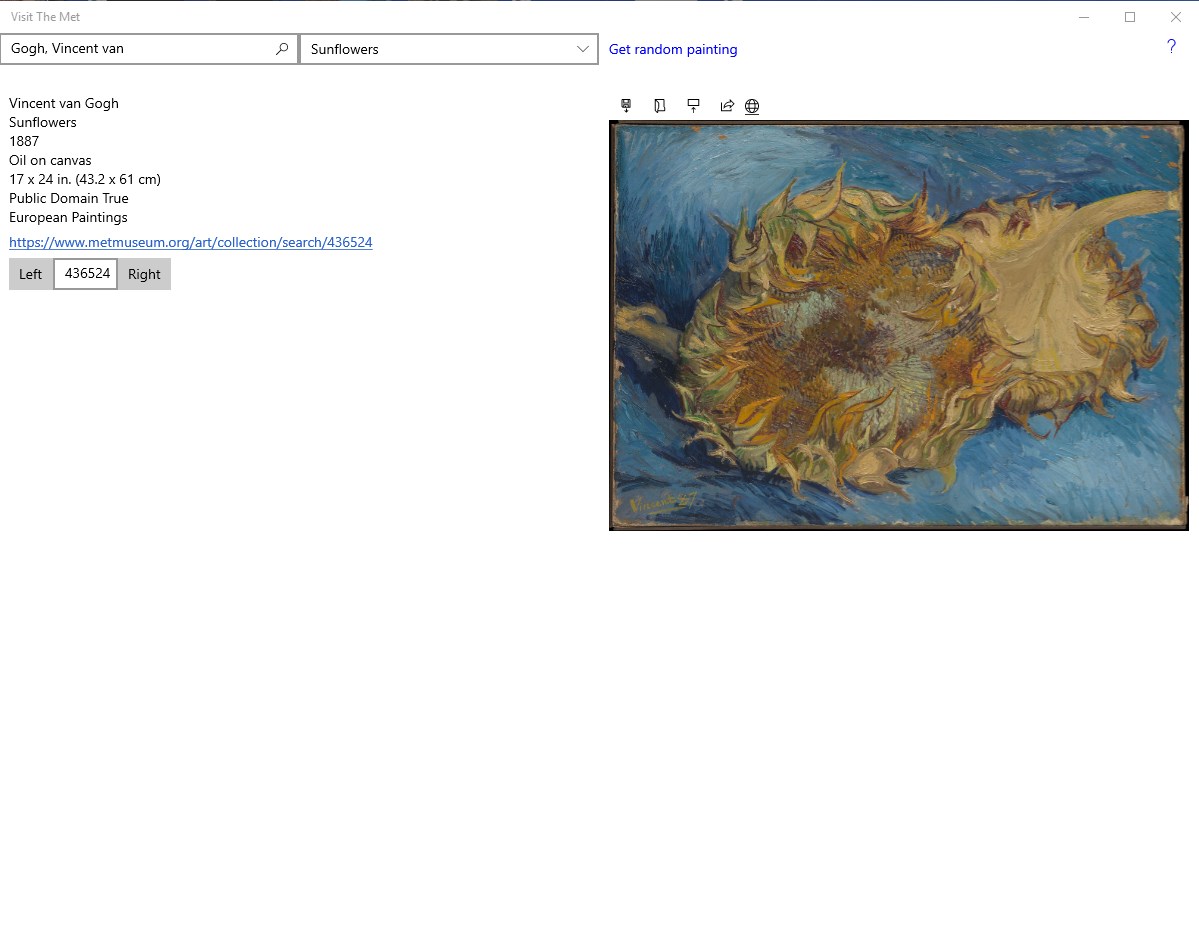This screenshot has height=933, width=1199.
Task: Go to next painting with Right button
Action: tap(144, 274)
